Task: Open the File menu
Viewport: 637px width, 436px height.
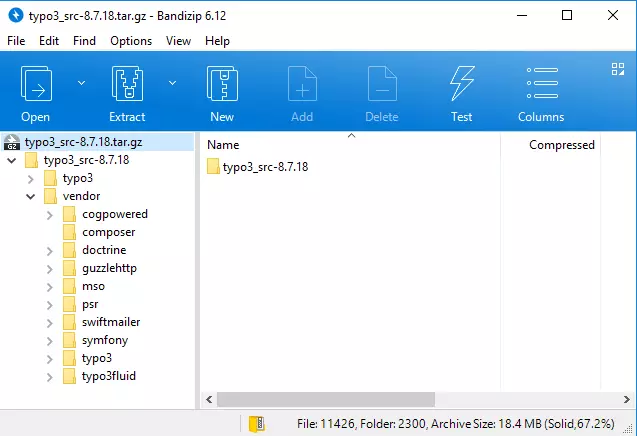Action: point(16,41)
